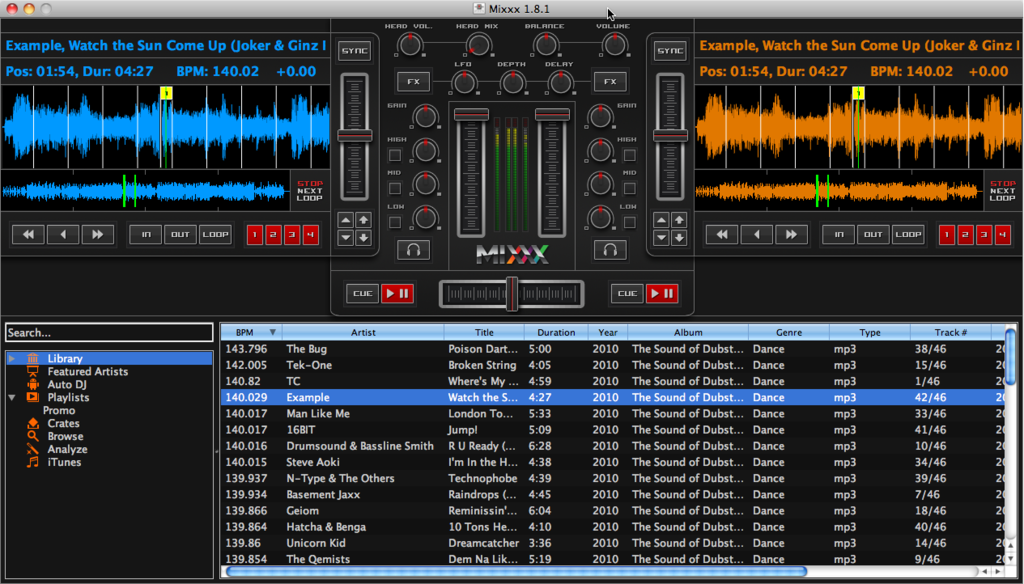
Task: Select track by Basement Jaxx
Action: click(x=613, y=495)
